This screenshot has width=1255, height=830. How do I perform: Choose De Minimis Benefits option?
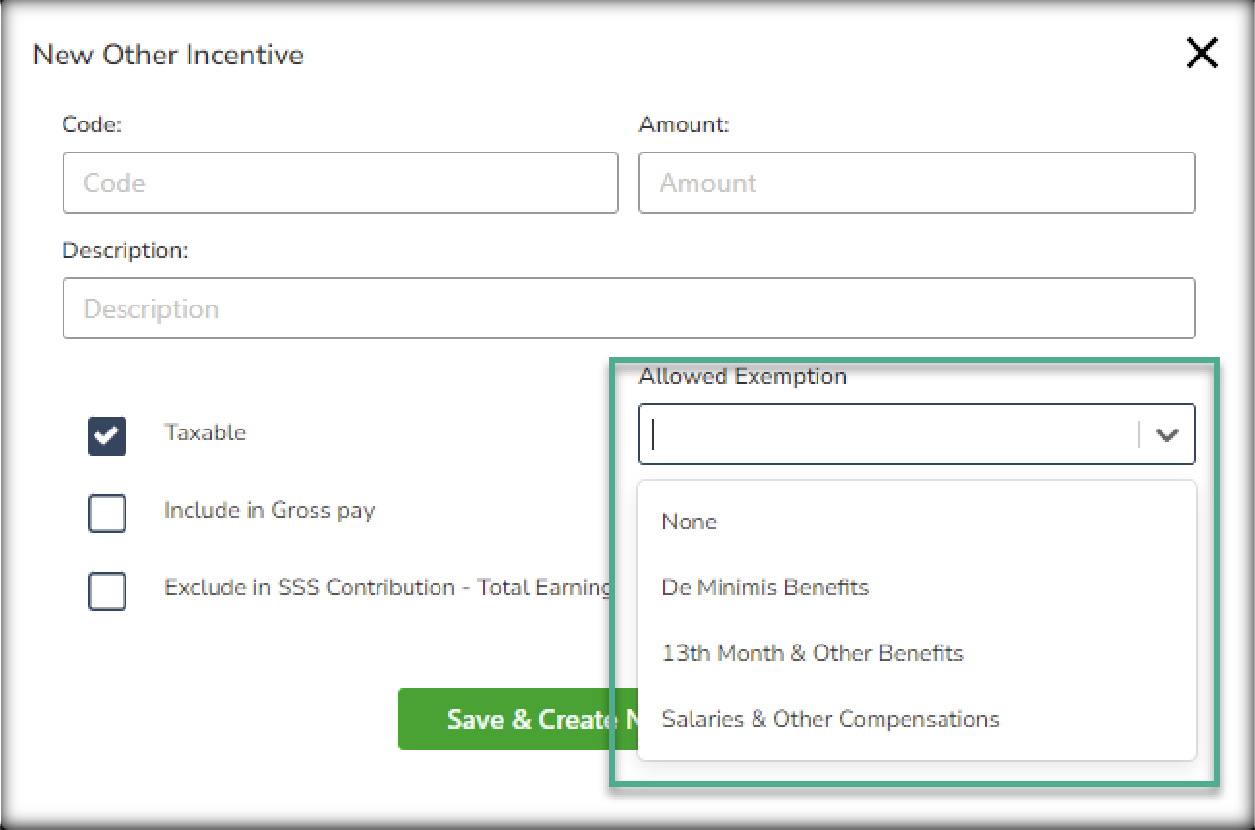tap(765, 587)
